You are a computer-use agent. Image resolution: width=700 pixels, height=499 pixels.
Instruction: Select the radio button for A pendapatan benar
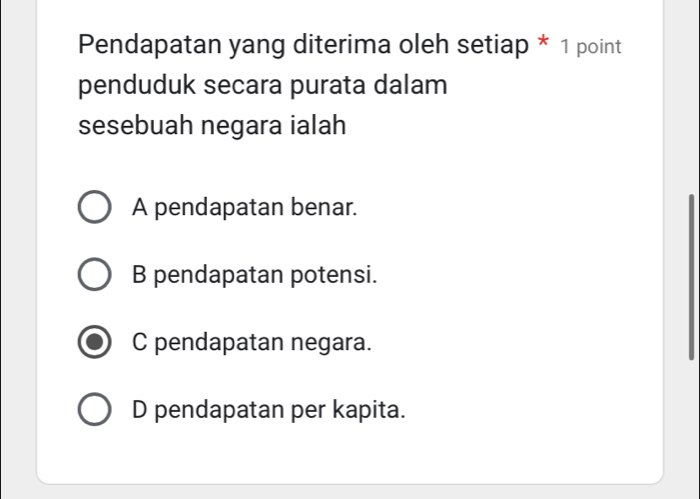tap(95, 209)
